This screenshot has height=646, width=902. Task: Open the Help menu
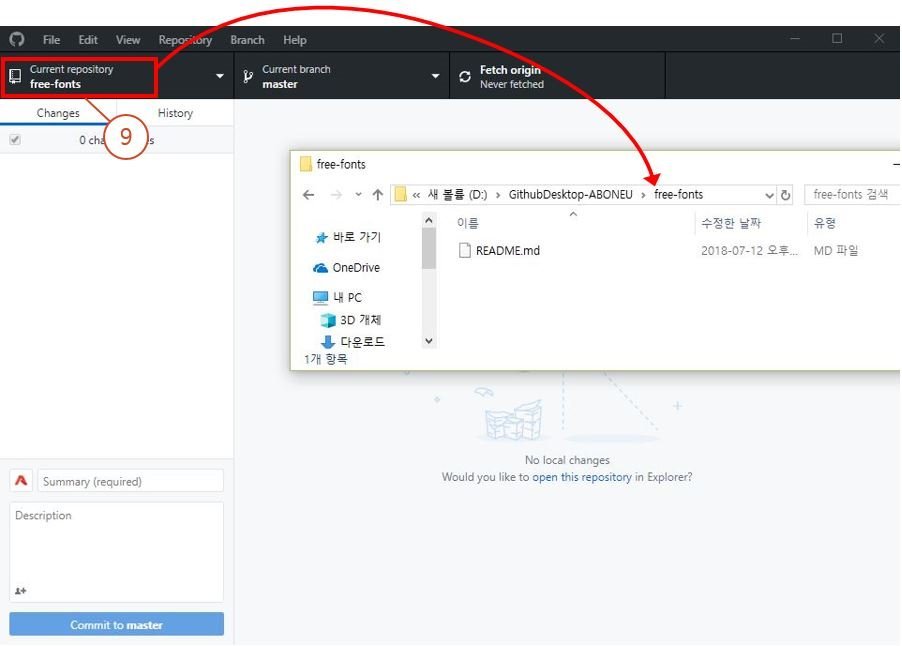(295, 40)
